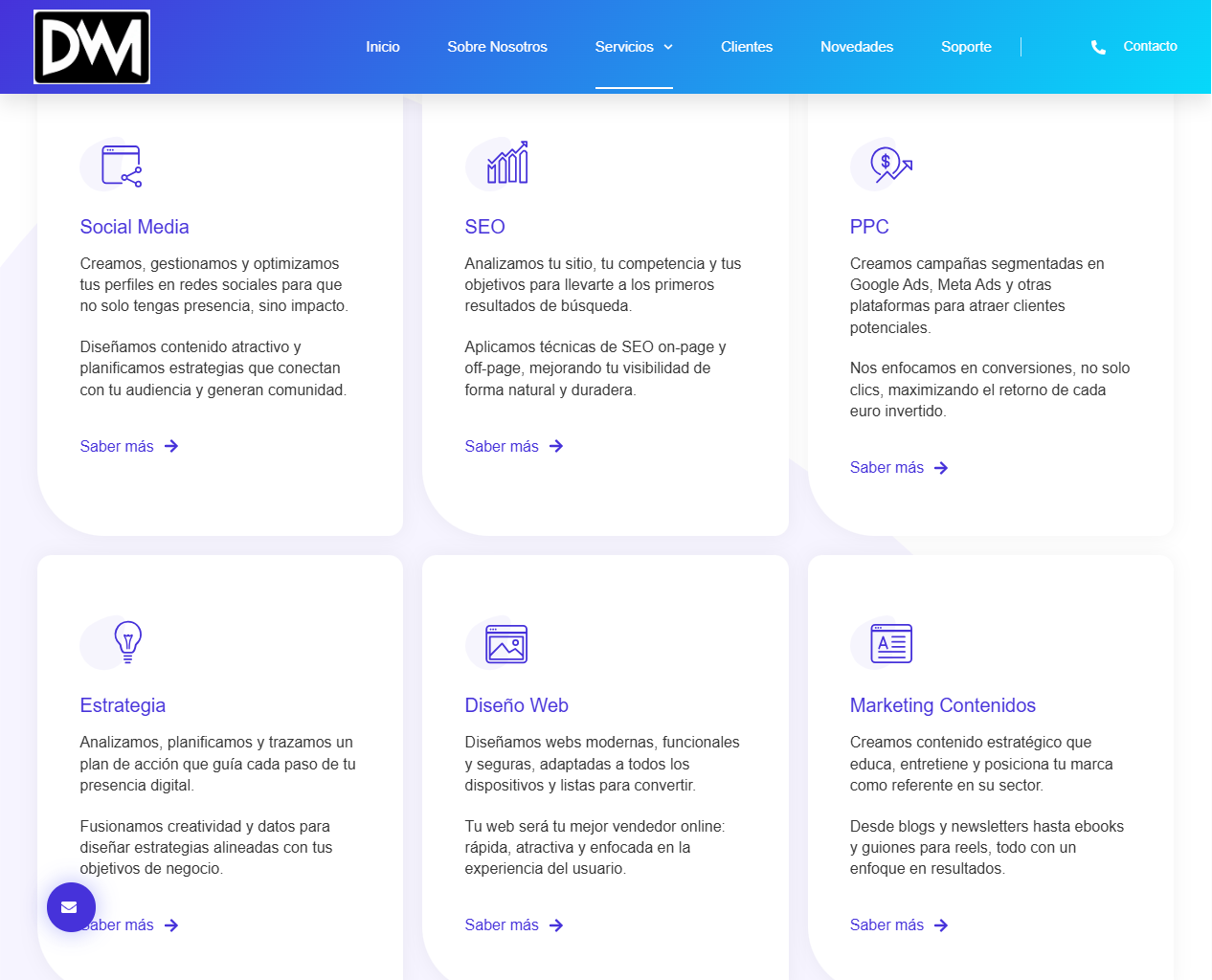Viewport: 1212px width, 980px height.
Task: Click the phone icon beside Contacto
Action: 1098,47
